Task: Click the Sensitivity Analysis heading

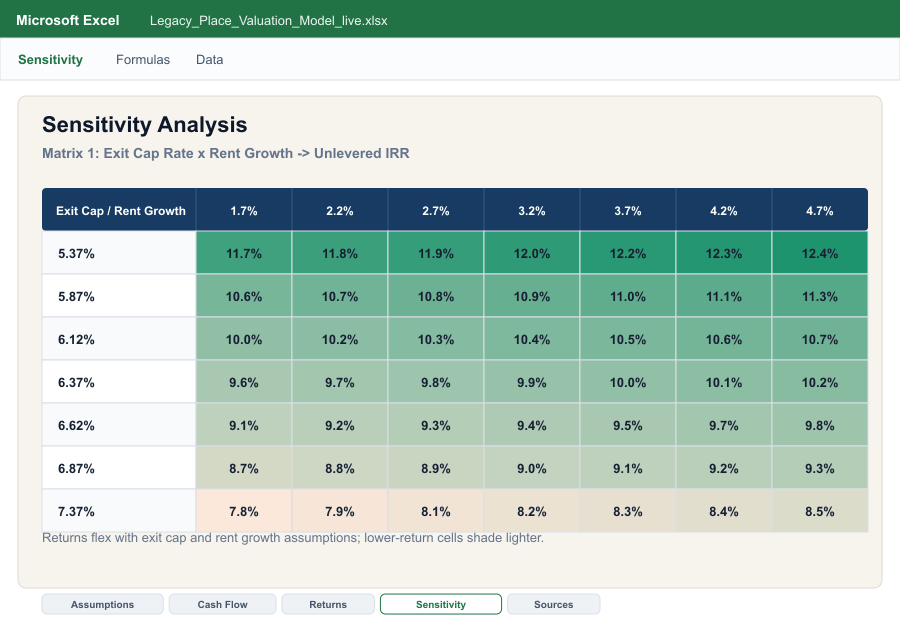Action: tap(145, 125)
